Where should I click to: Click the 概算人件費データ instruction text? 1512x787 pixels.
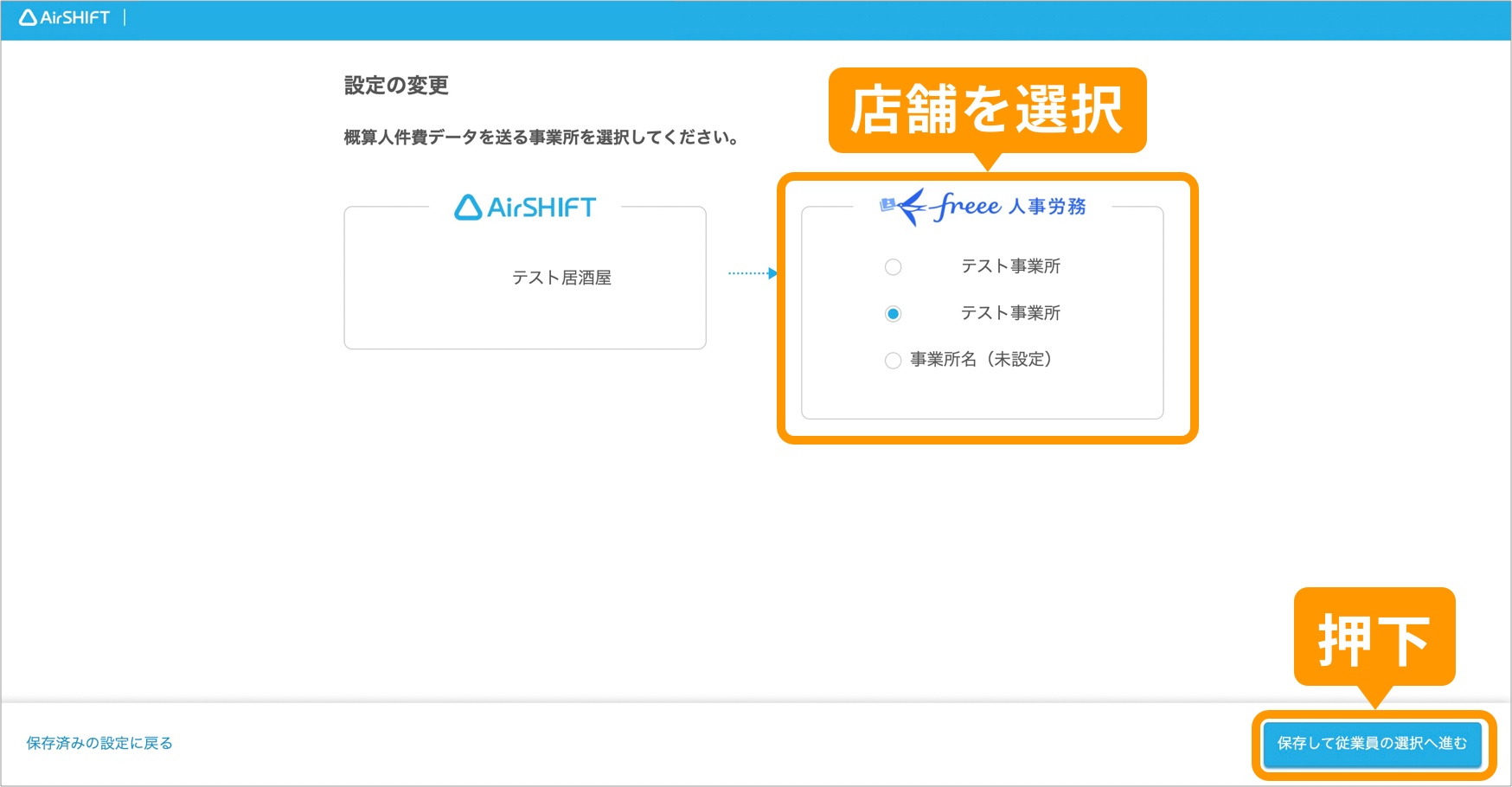click(x=541, y=138)
